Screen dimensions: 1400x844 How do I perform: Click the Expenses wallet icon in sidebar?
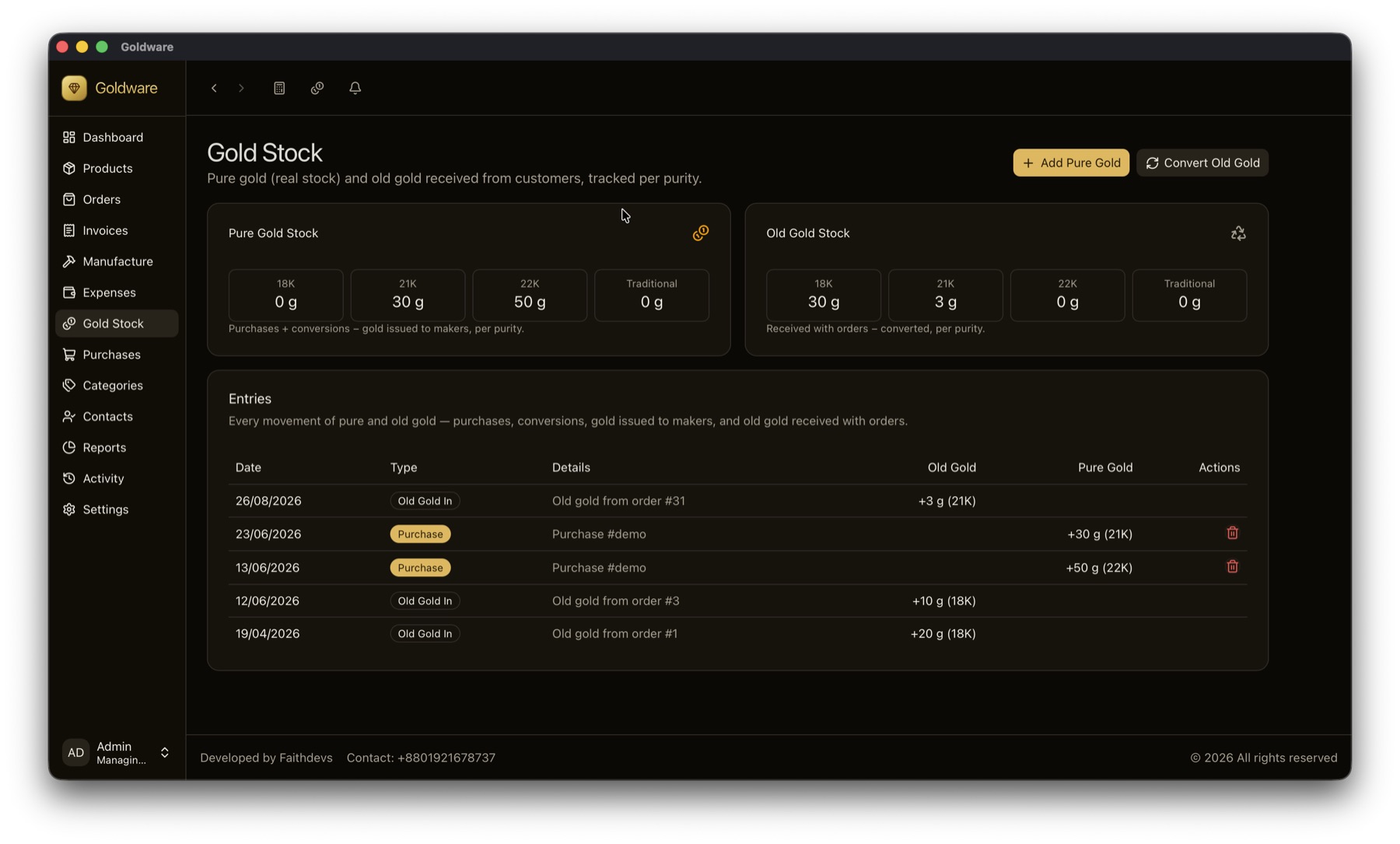69,292
